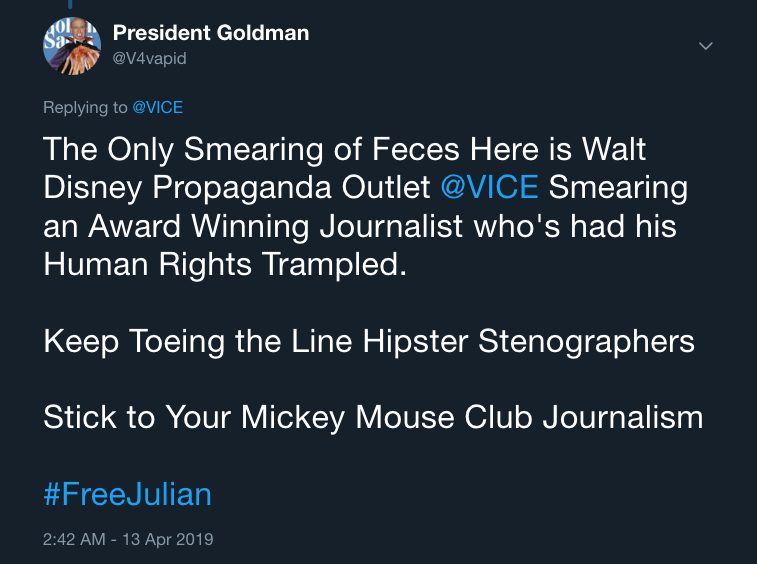Click the @VICE mention inside tweet body

click(x=489, y=187)
